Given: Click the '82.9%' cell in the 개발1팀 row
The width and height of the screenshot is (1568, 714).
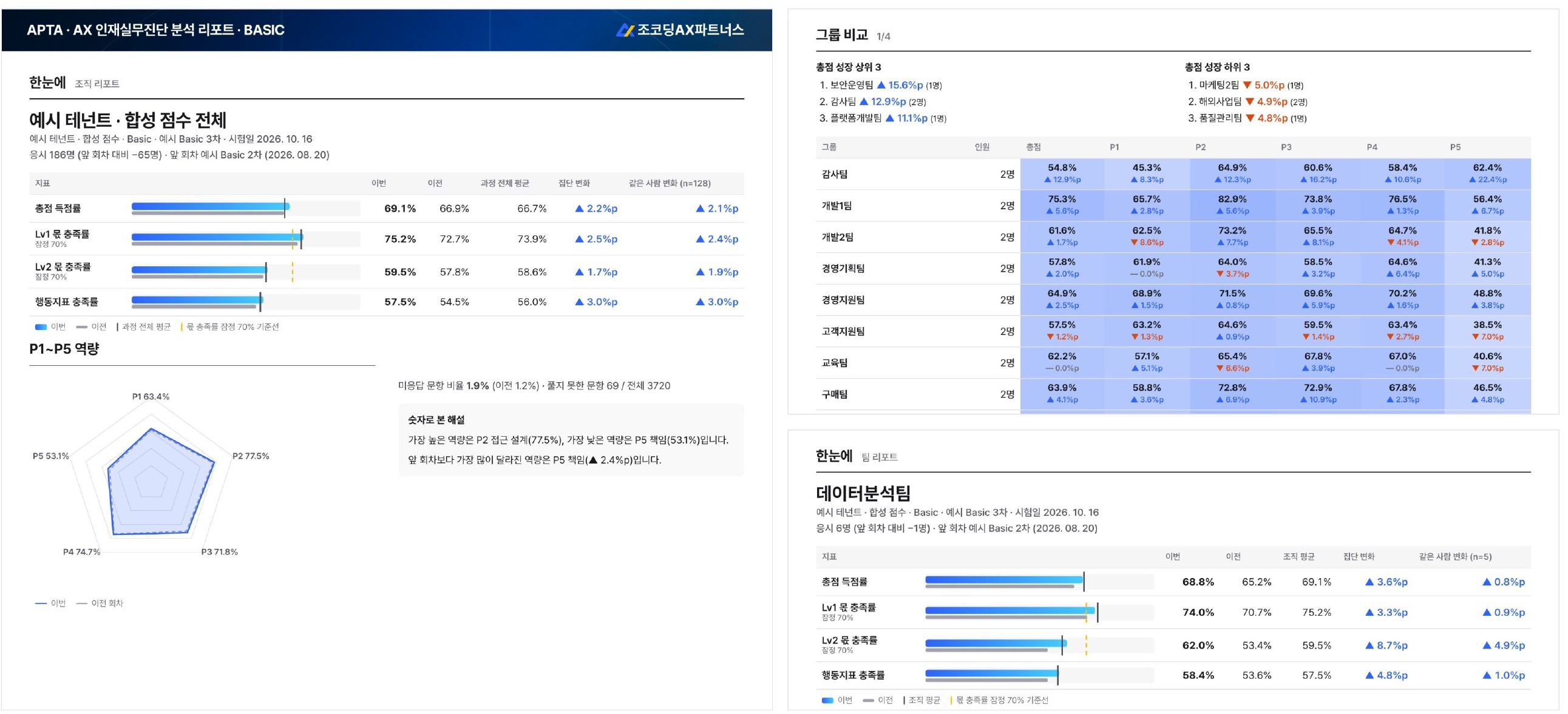Looking at the screenshot, I should pos(1232,199).
